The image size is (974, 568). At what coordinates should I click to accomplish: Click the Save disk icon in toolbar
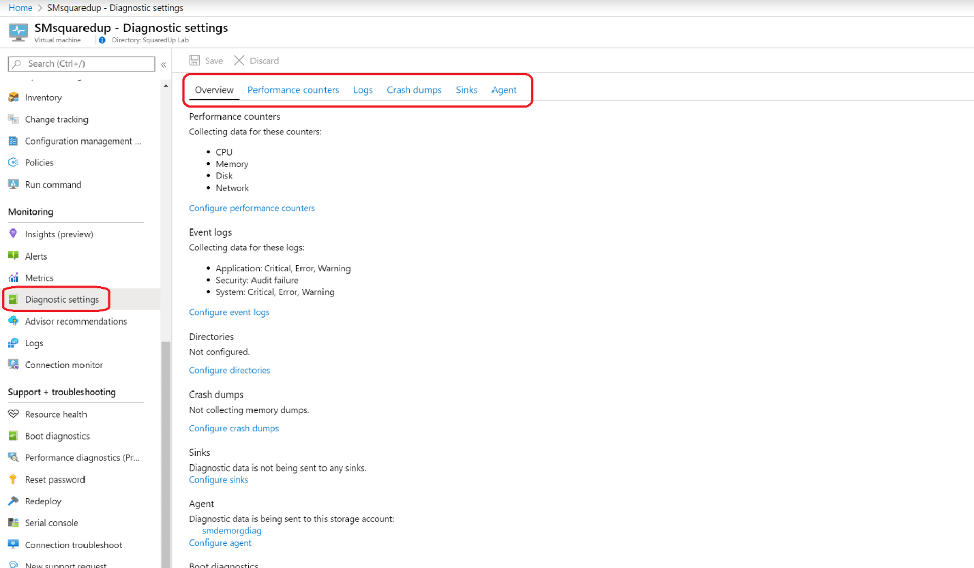point(194,60)
